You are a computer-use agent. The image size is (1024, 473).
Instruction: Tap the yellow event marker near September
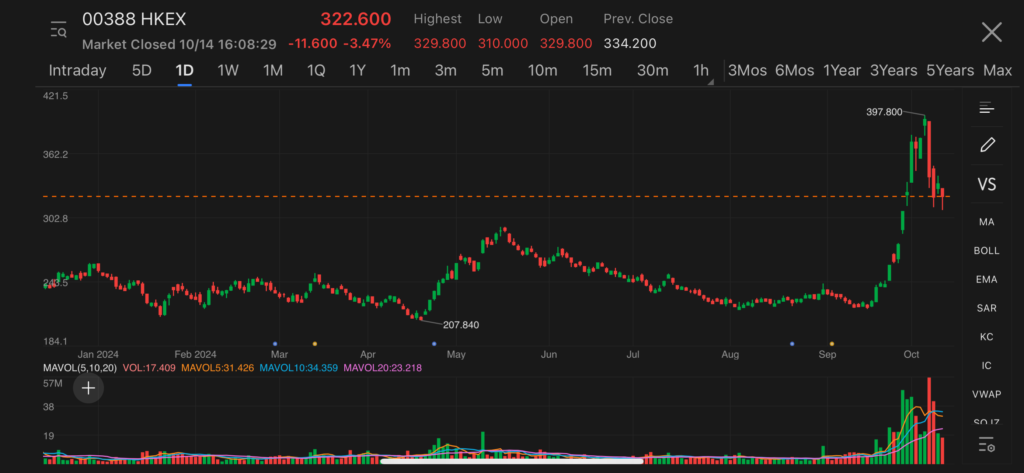(x=832, y=343)
